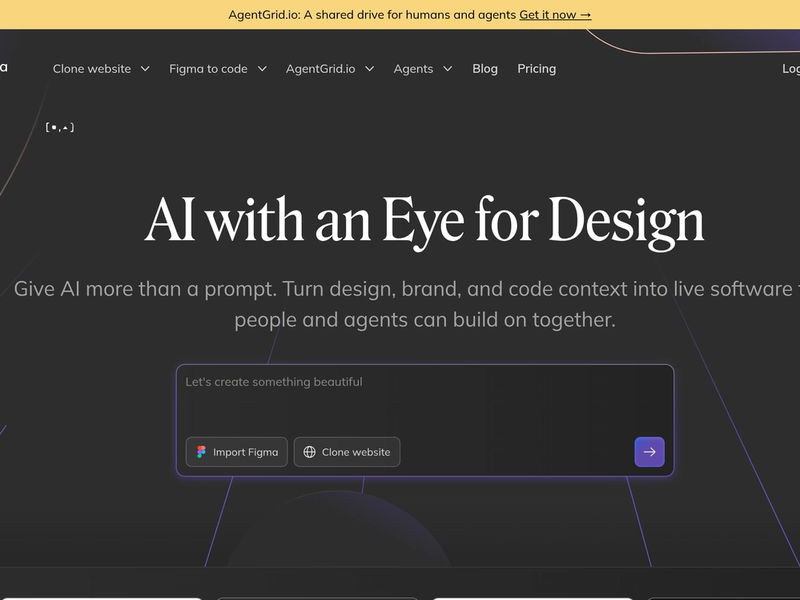Expand the Clone website chevron in navbar
Image resolution: width=800 pixels, height=600 pixels.
coord(145,69)
